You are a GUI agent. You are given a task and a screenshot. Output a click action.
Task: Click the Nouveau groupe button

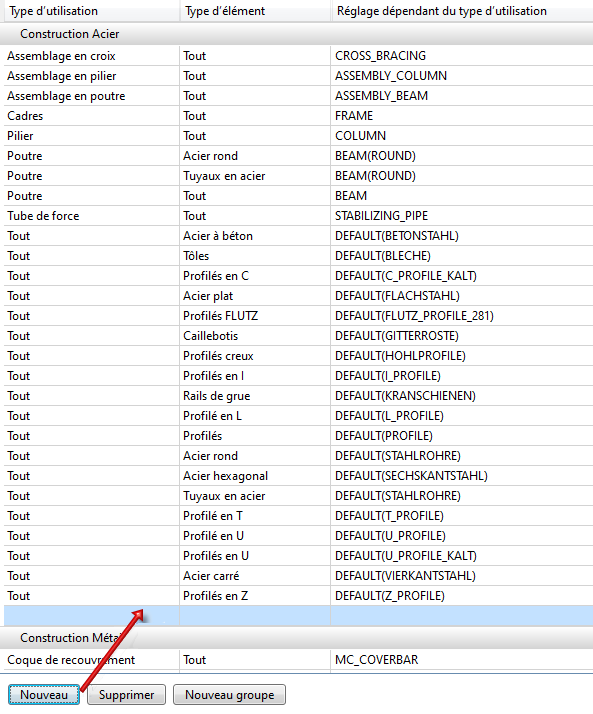click(x=229, y=695)
